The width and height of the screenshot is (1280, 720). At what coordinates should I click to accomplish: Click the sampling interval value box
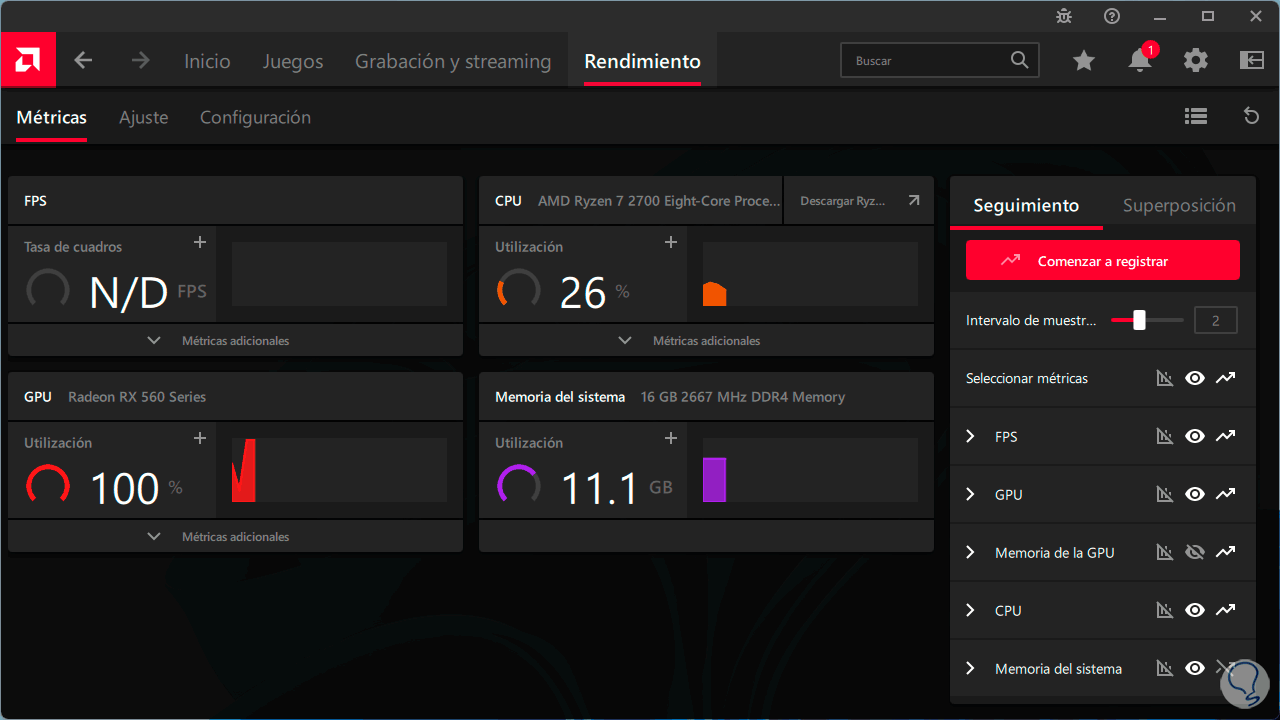(1216, 320)
